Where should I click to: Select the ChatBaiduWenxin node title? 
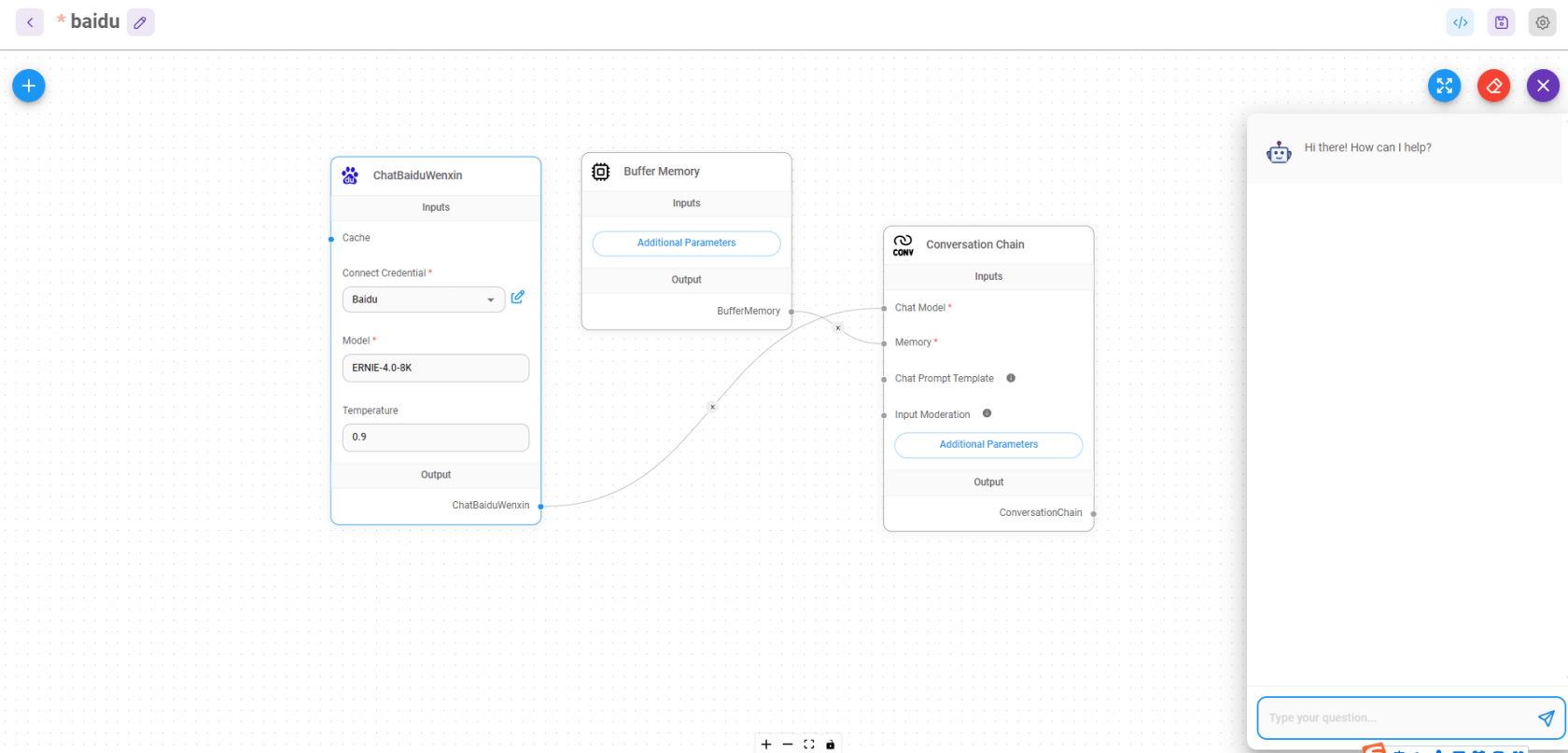coord(417,175)
